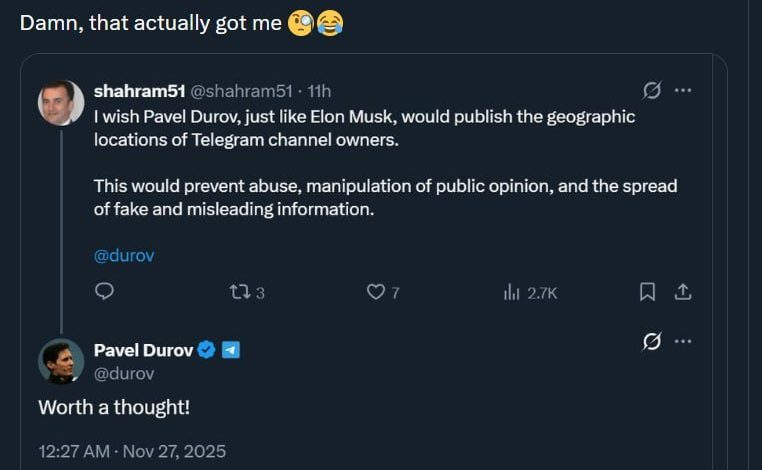Click the @shahram51 handle
The height and width of the screenshot is (470, 762).
point(240,91)
